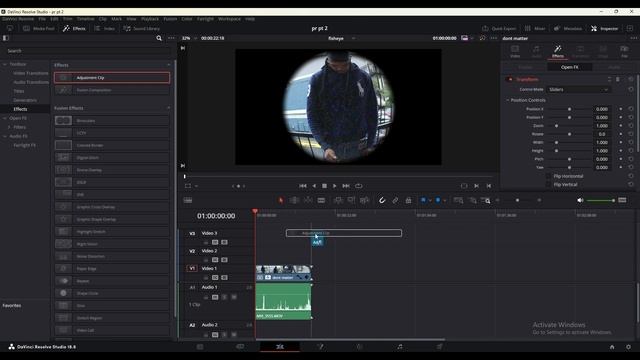Add keyframe for Position Y

[x=621, y=117]
